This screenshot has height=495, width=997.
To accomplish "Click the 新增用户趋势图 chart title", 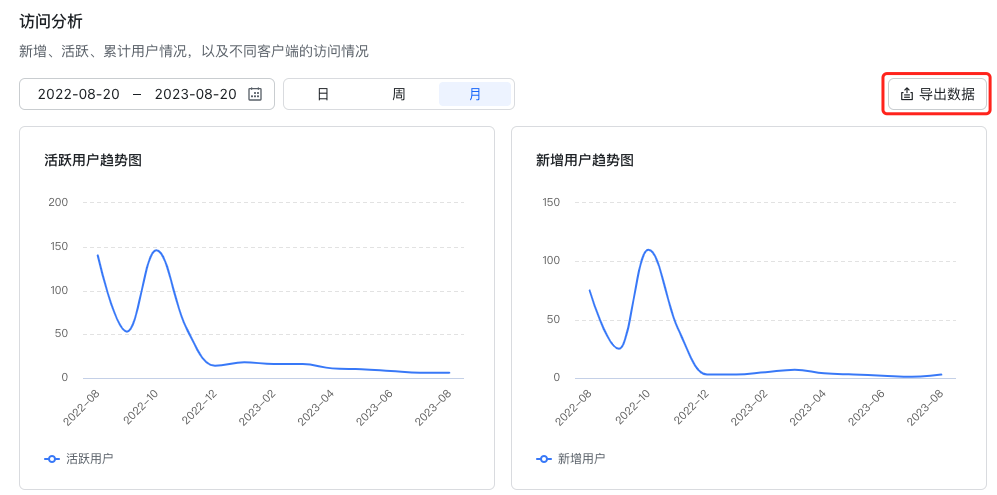I will (x=585, y=160).
